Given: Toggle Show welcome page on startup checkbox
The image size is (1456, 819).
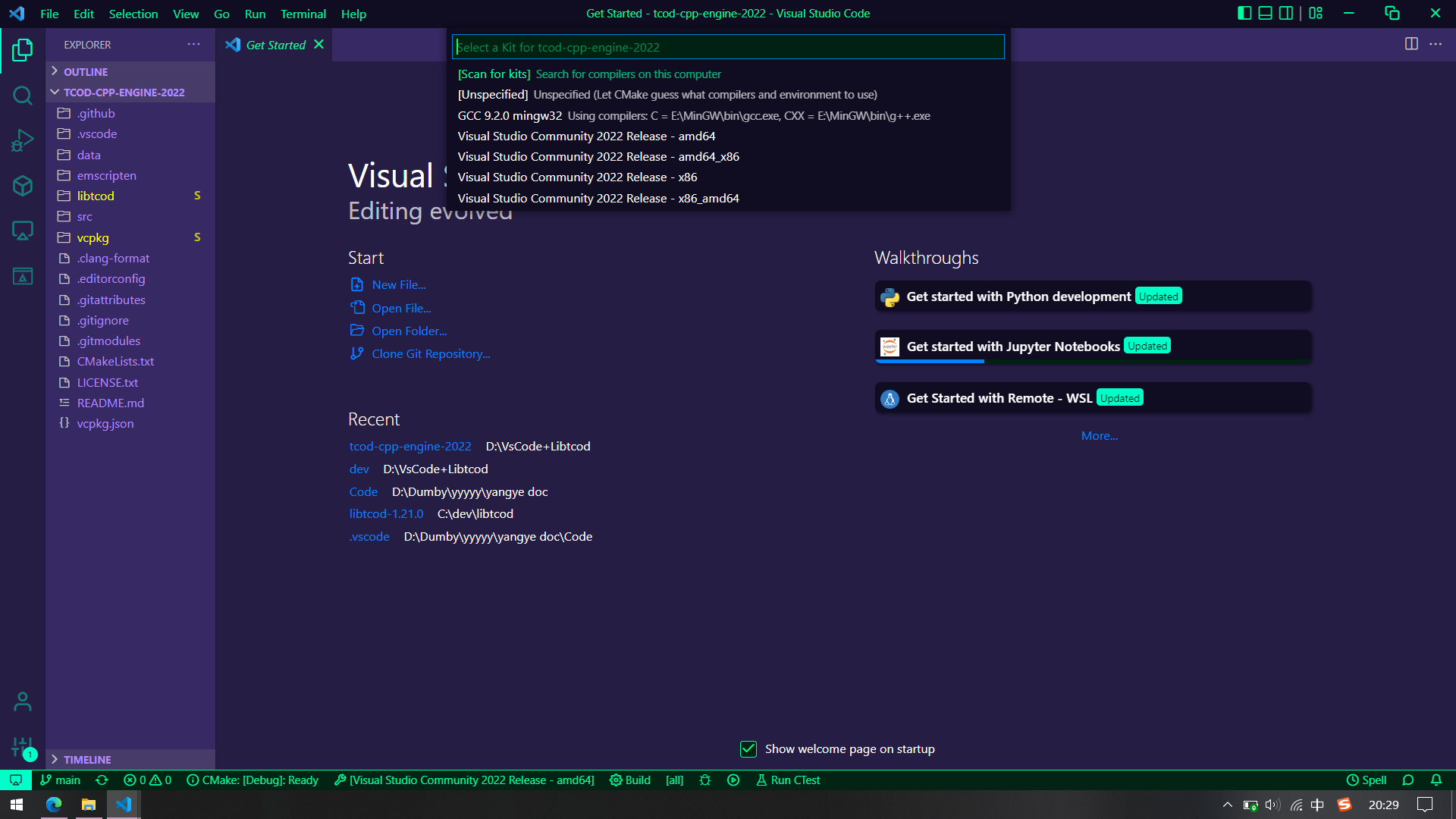Looking at the screenshot, I should 748,749.
